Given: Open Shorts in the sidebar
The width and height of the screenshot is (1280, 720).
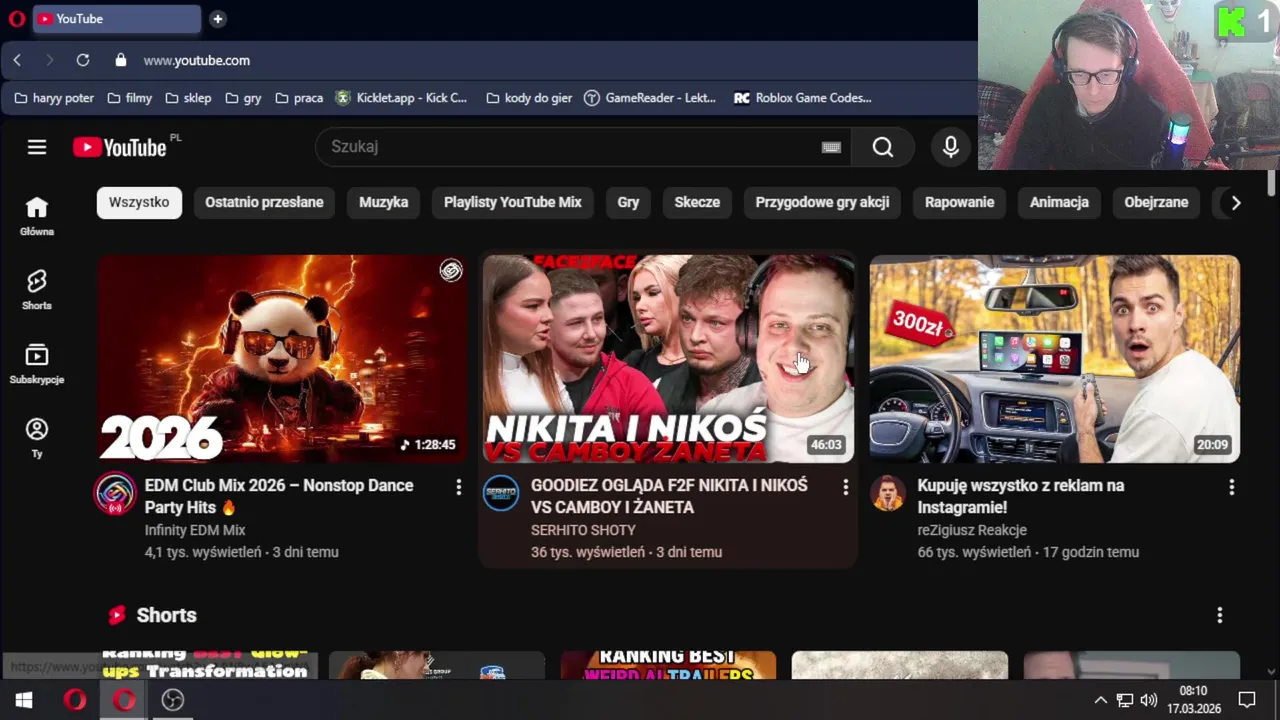Looking at the screenshot, I should click(x=37, y=290).
